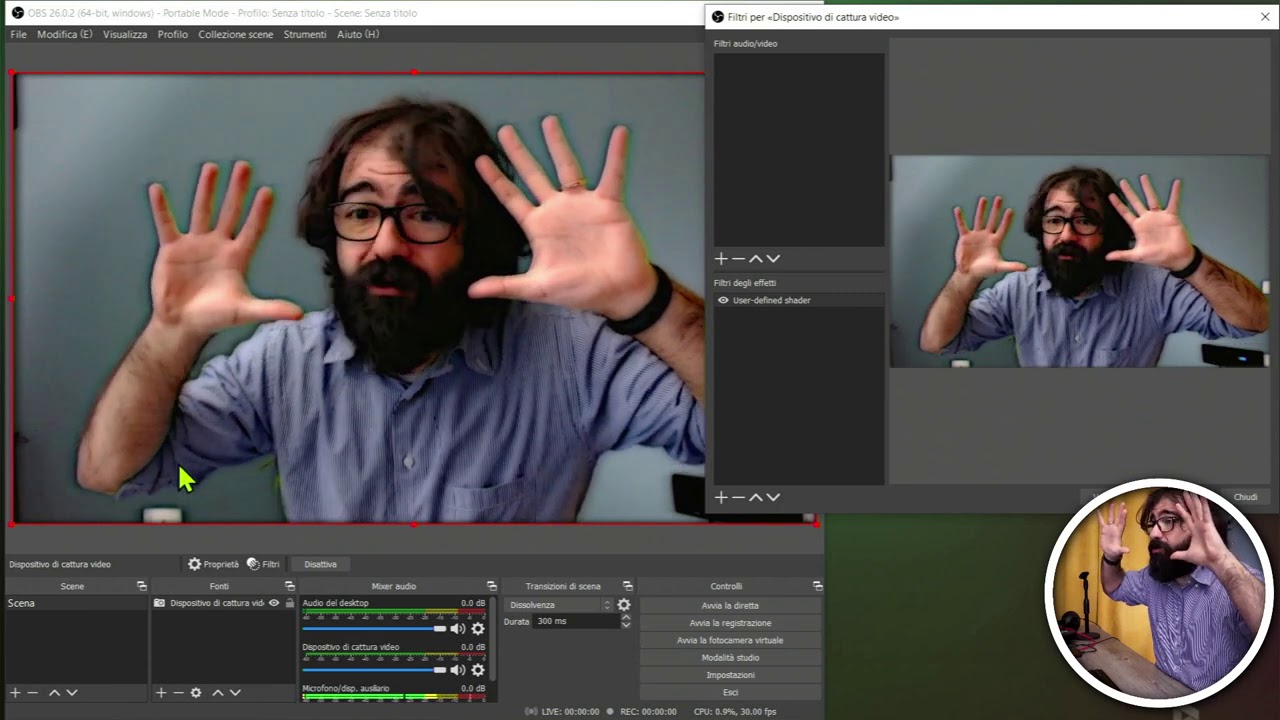1280x720 pixels.
Task: Open gear menu for Dispositivo di cattura video audio
Action: click(478, 670)
